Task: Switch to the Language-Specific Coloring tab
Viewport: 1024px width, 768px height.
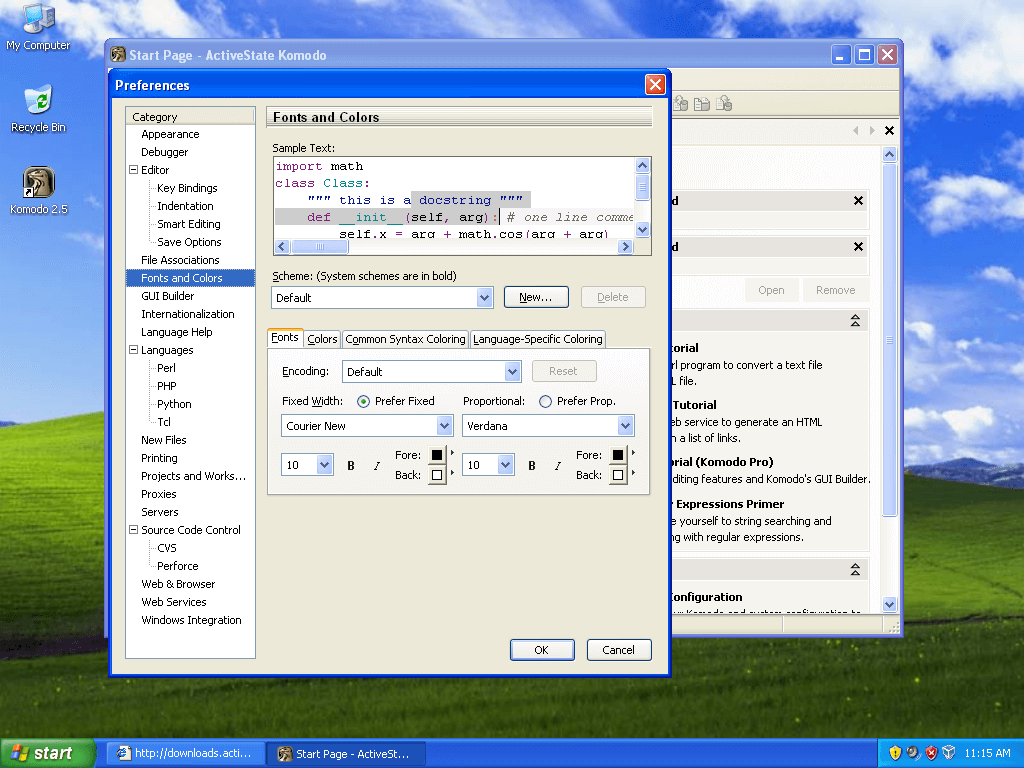Action: click(537, 339)
